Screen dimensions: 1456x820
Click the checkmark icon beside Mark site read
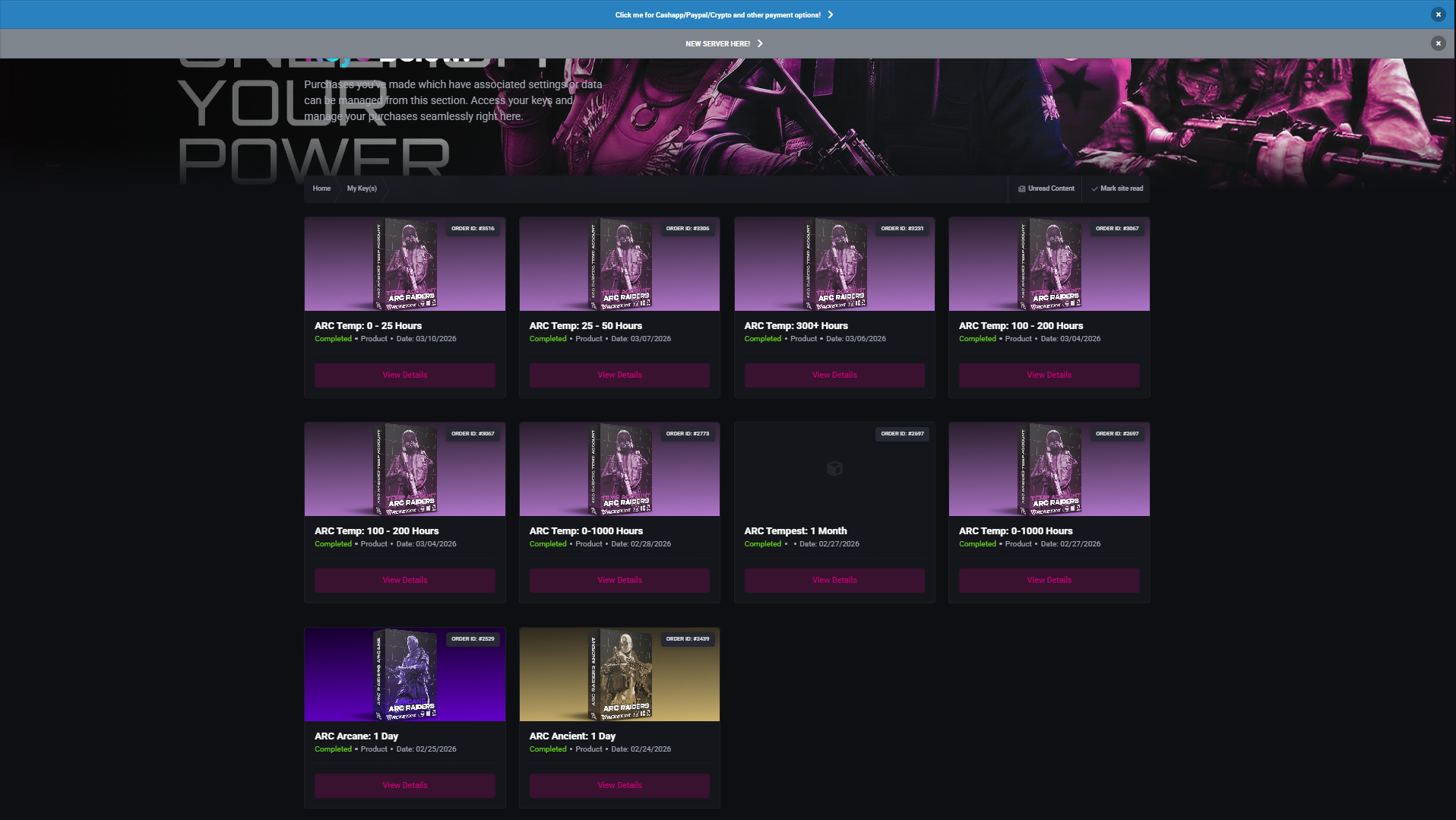[1094, 188]
